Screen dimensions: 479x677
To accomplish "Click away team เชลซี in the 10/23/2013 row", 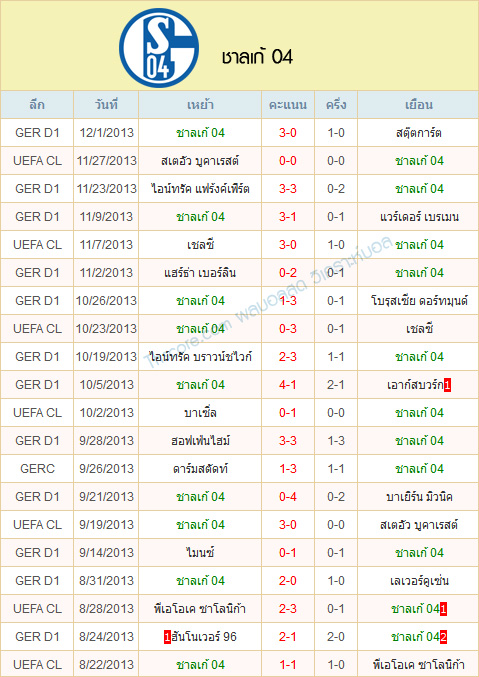I will pyautogui.click(x=419, y=329).
